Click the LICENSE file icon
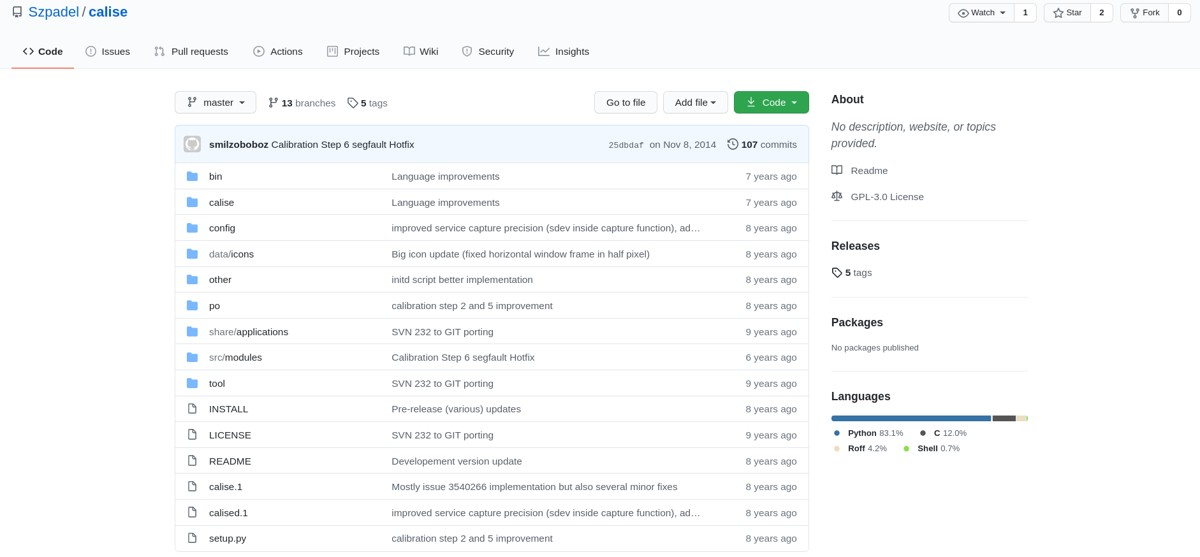The image size is (1200, 557). click(x=192, y=435)
